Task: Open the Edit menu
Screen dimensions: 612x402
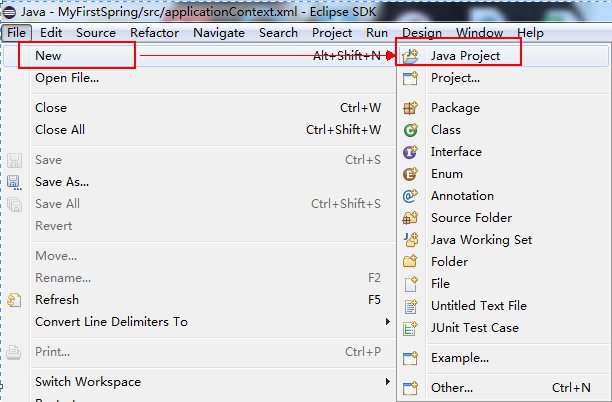Action: tap(51, 33)
